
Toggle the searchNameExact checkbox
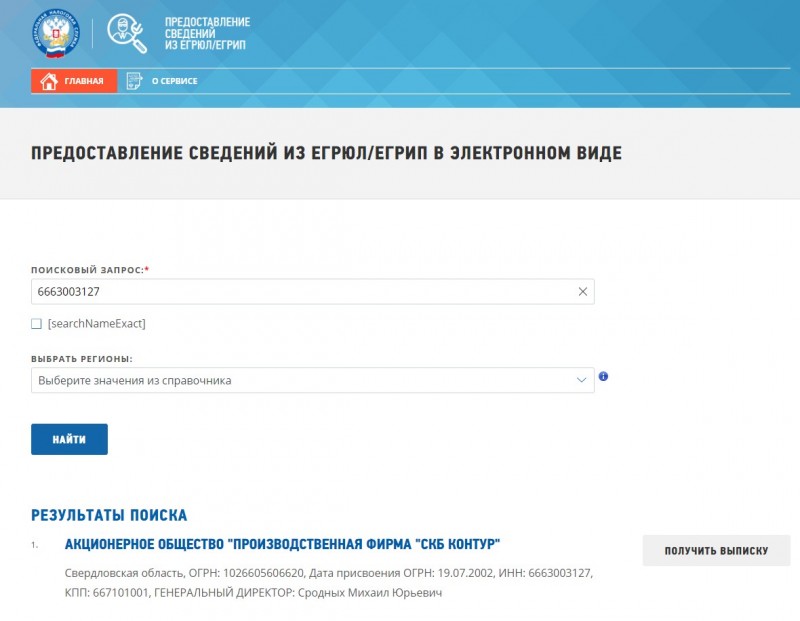tap(36, 324)
